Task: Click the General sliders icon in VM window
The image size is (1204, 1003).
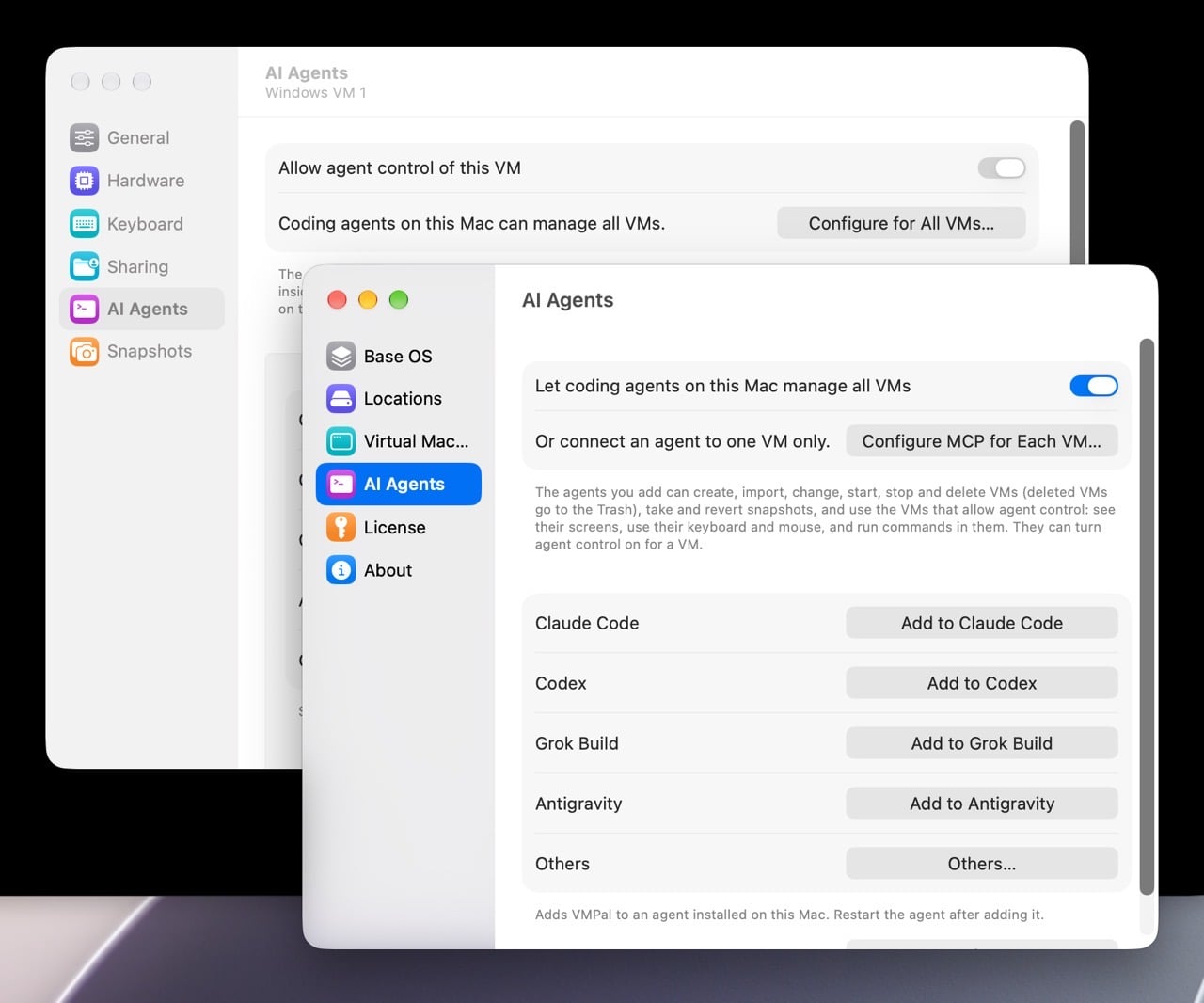Action: pyautogui.click(x=85, y=137)
